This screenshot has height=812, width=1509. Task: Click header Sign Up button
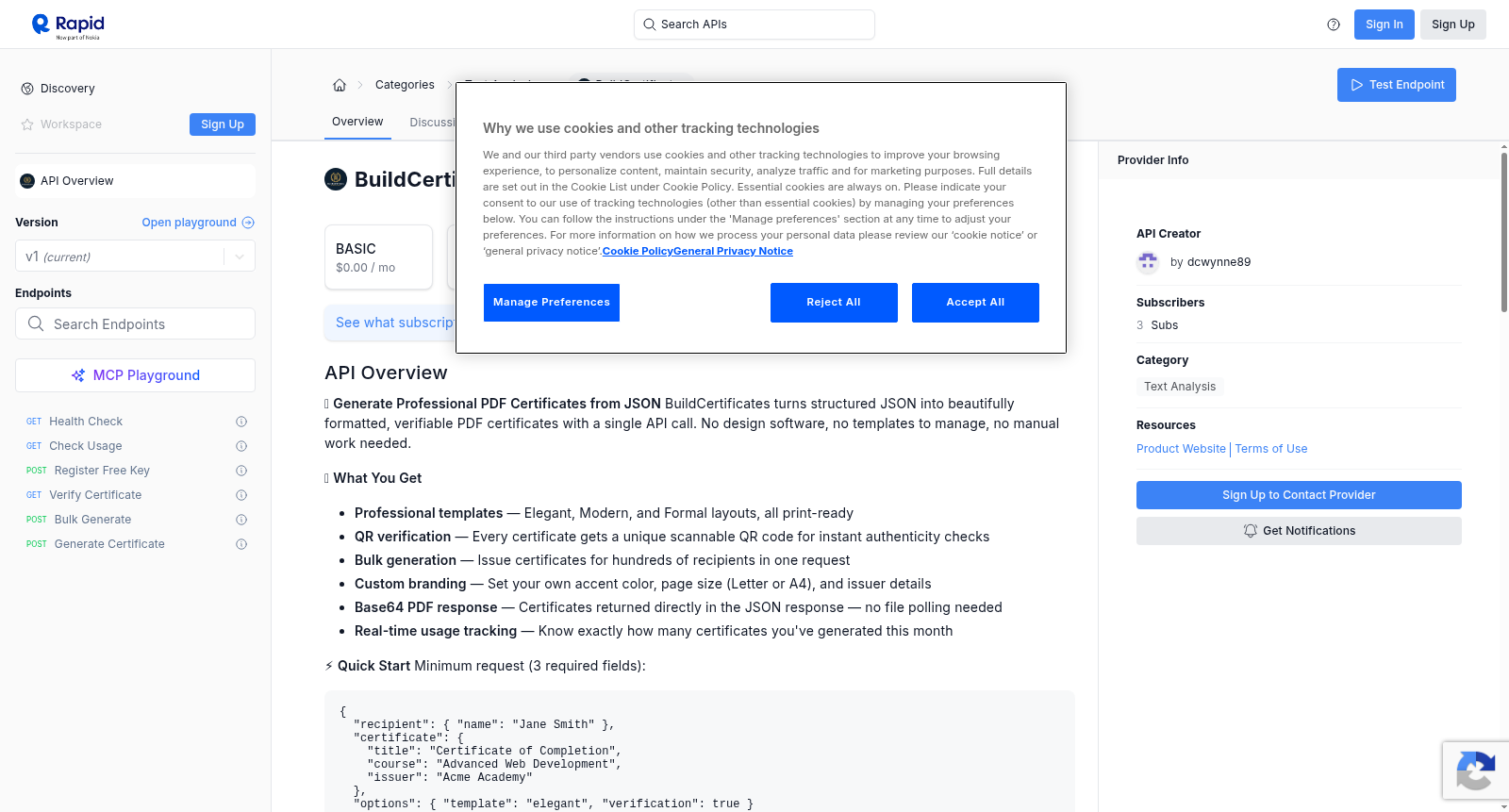[1453, 25]
